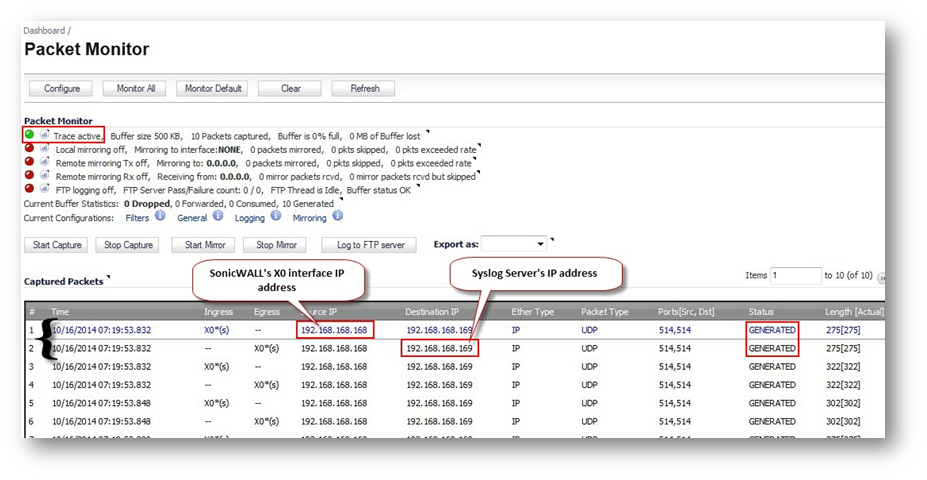The height and width of the screenshot is (480, 927).
Task: Click the info icon next to General
Action: click(x=217, y=216)
